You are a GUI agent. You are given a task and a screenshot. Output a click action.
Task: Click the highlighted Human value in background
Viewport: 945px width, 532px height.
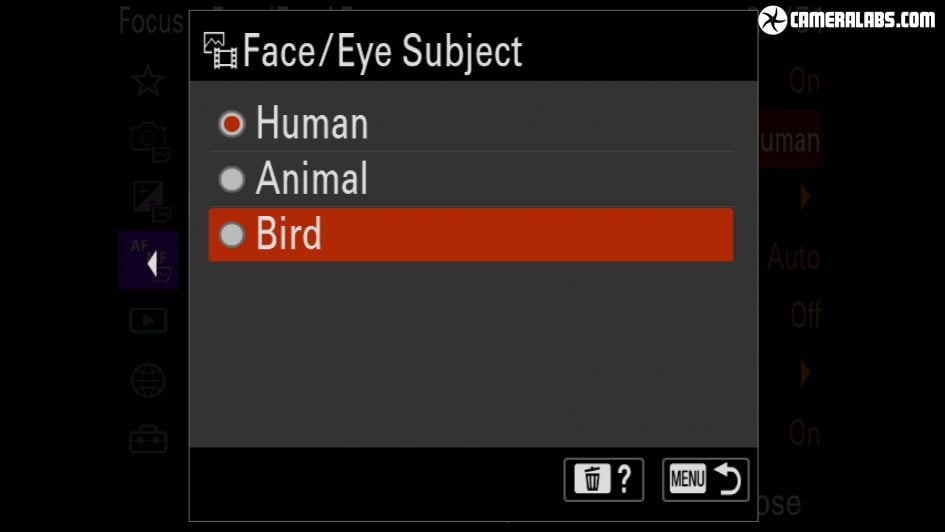point(790,139)
